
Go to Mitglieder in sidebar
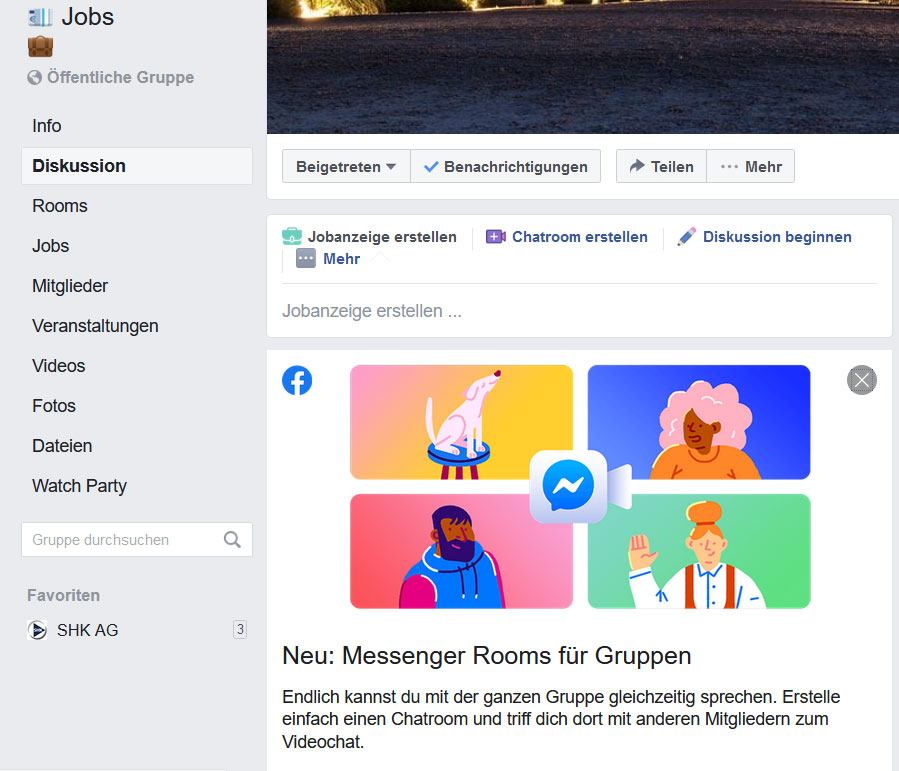(x=70, y=286)
